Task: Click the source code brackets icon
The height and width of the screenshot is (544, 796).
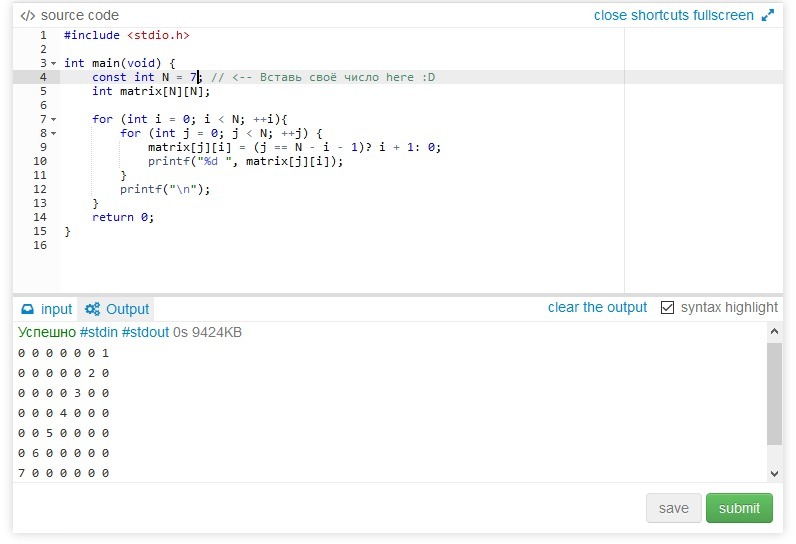Action: [x=27, y=15]
